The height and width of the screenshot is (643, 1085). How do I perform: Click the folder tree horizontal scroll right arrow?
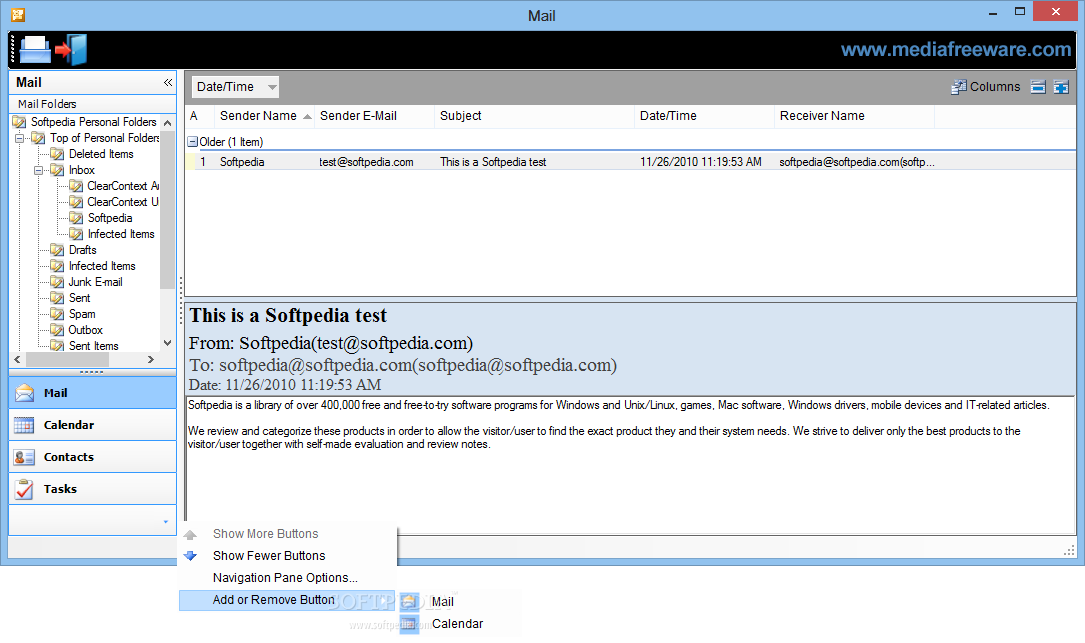tap(151, 360)
